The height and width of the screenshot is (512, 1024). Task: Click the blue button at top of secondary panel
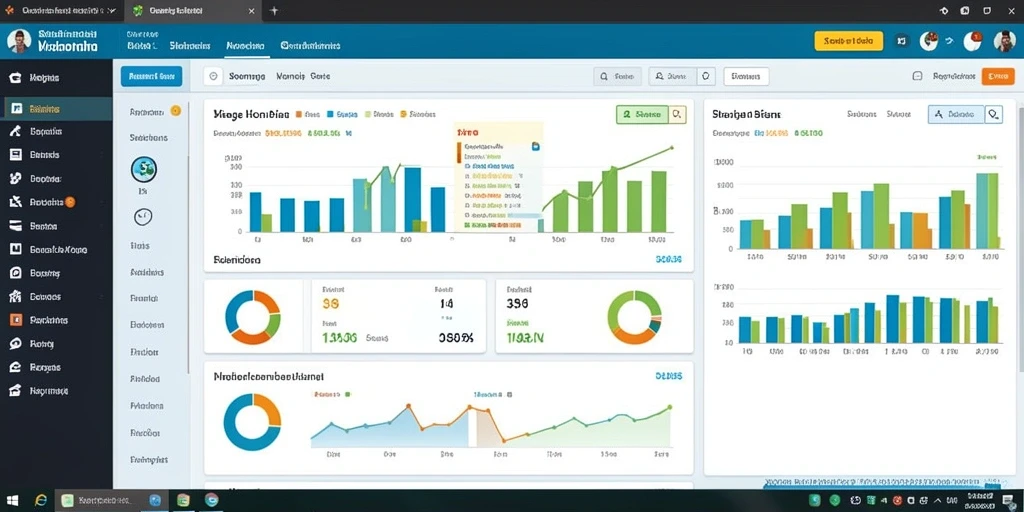(x=152, y=76)
